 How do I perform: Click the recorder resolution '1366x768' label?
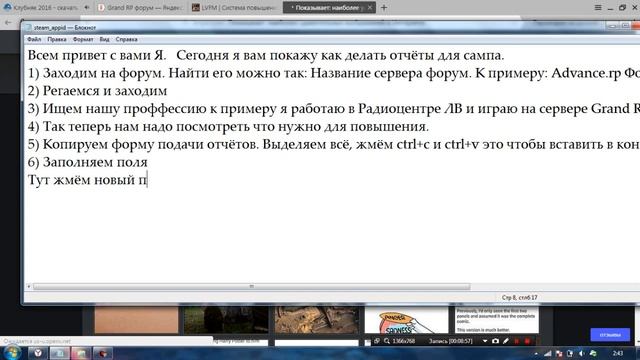click(x=404, y=341)
